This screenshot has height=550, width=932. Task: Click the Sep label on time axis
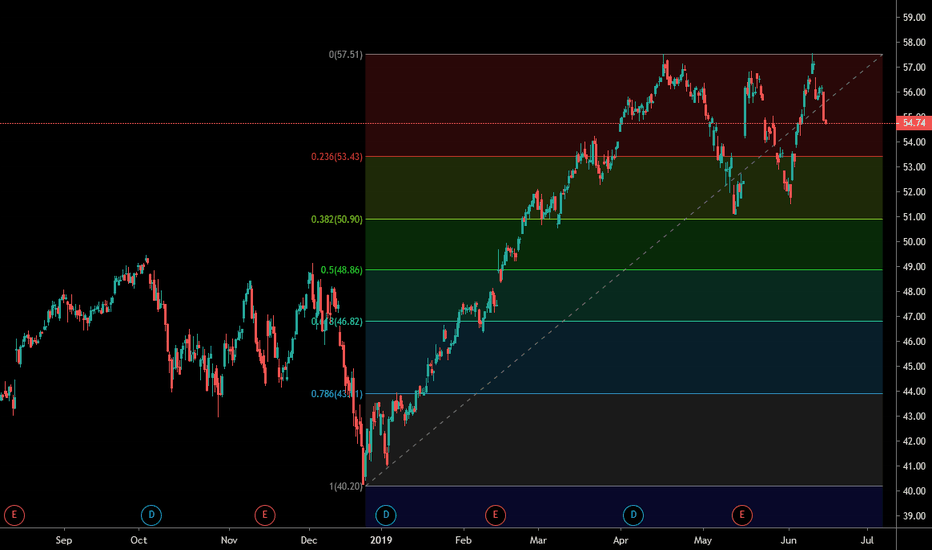[64, 540]
